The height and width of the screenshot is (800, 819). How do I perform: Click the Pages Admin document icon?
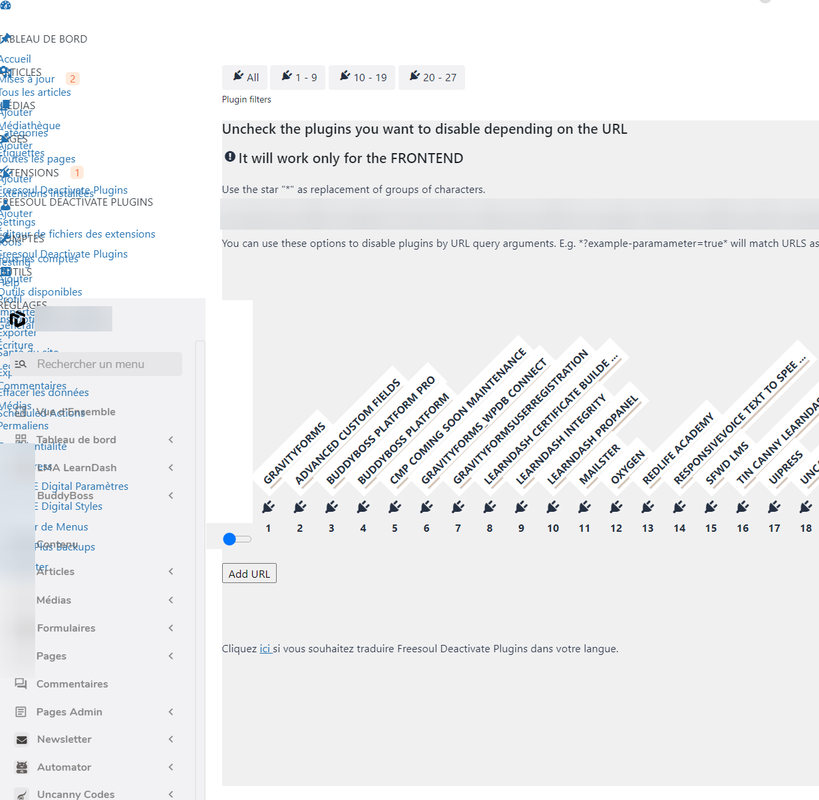[21, 712]
